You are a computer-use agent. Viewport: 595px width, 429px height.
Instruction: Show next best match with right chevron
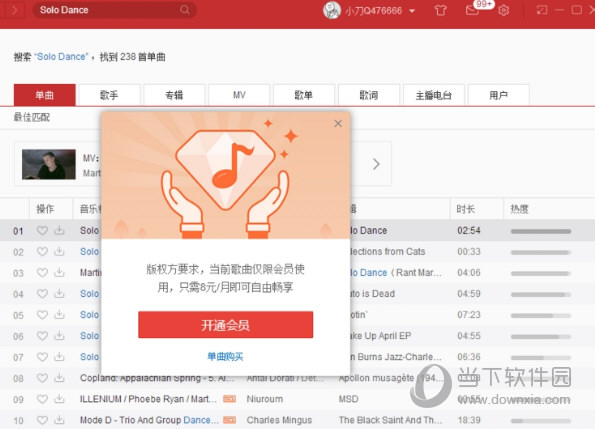click(376, 164)
